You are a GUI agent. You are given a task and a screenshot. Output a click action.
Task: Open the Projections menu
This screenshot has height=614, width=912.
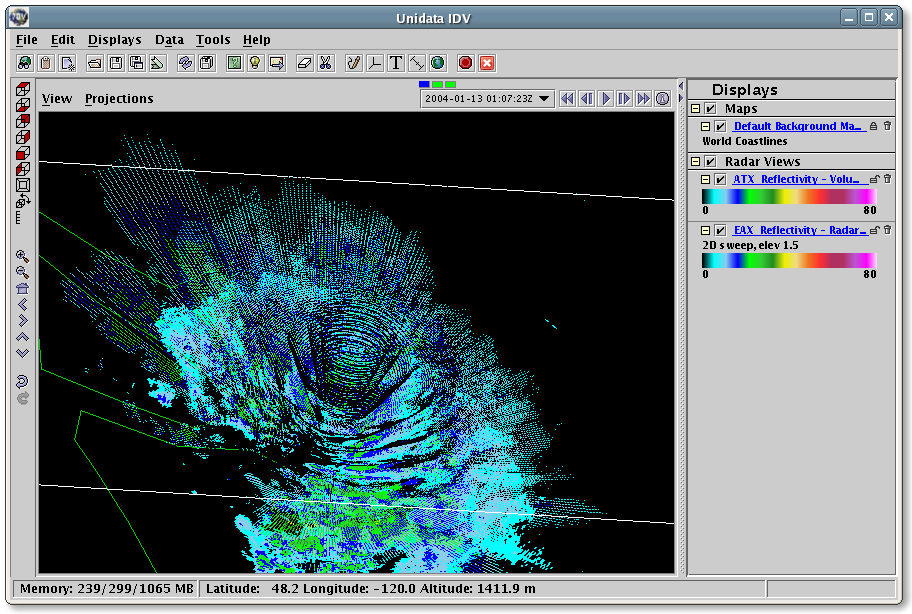[x=119, y=99]
